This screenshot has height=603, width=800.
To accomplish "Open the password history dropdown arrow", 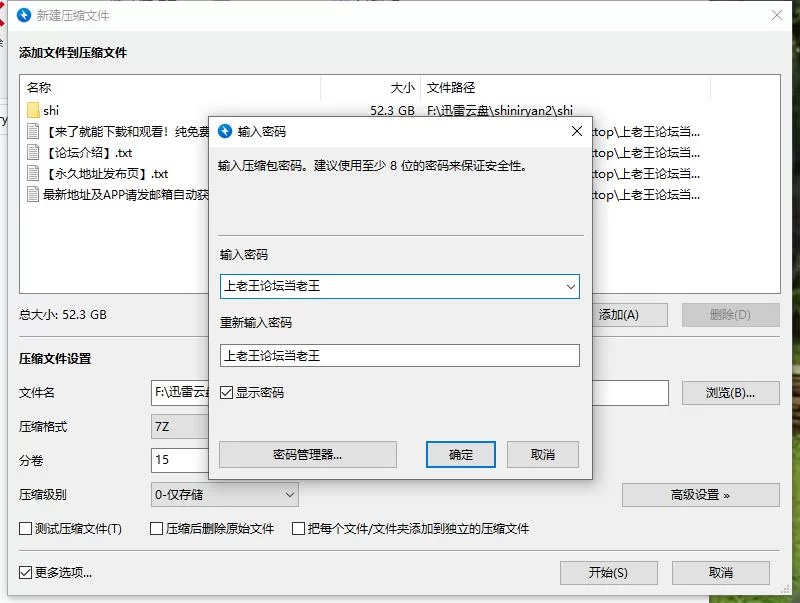I will 571,287.
